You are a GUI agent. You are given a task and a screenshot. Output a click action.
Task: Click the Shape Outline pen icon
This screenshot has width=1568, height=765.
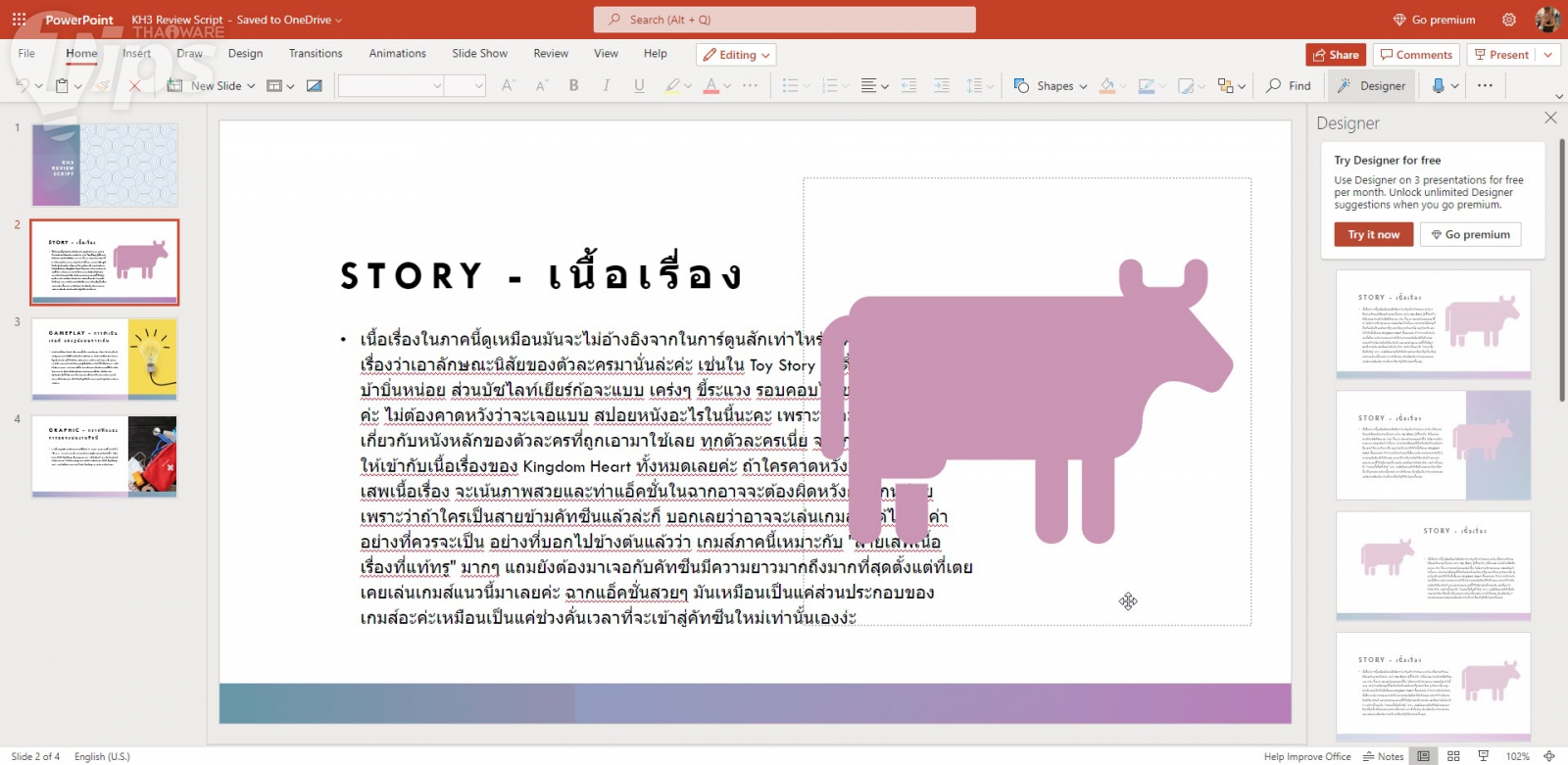coord(1146,86)
